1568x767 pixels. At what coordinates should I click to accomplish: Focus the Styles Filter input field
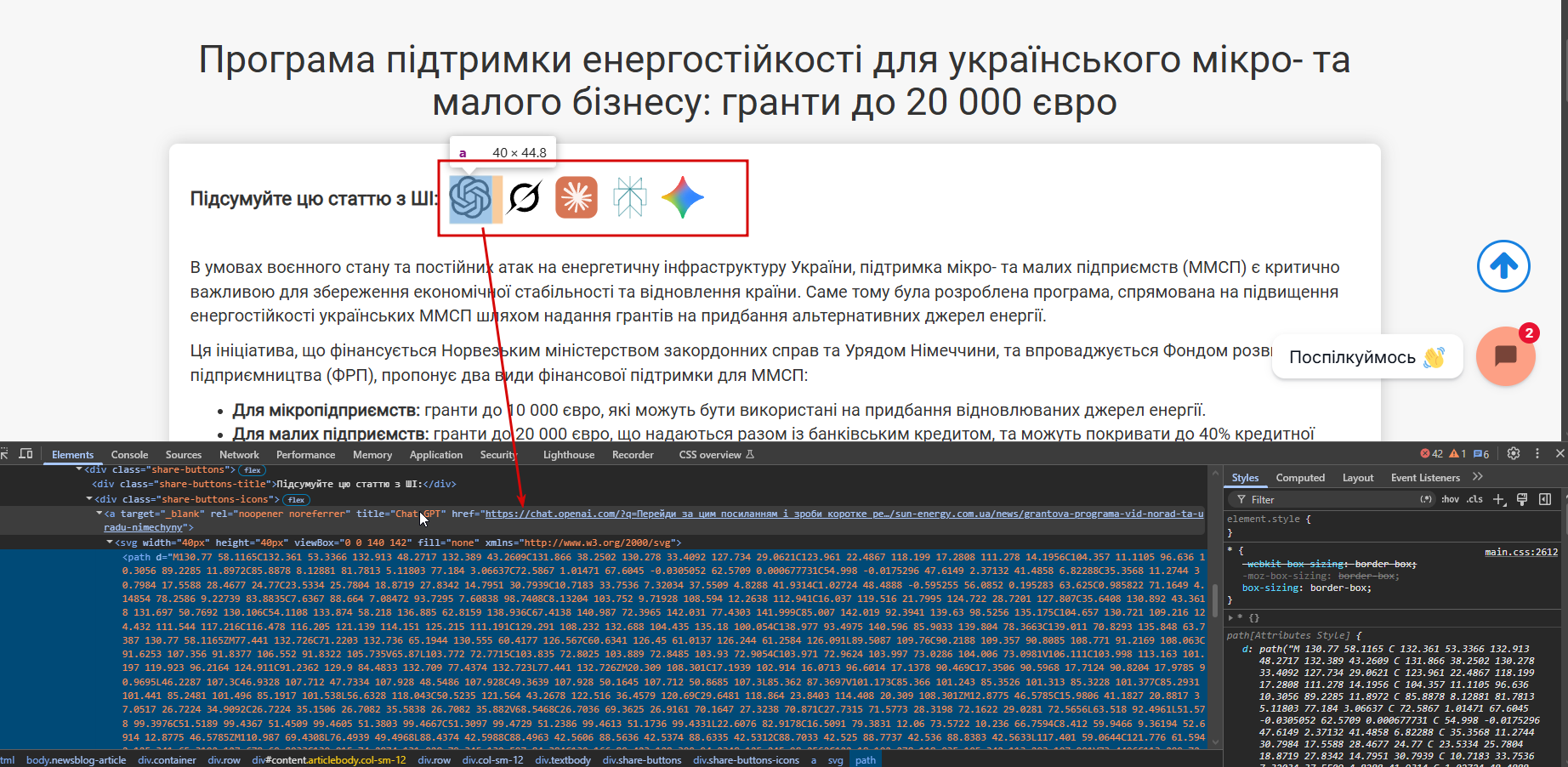click(x=1331, y=500)
